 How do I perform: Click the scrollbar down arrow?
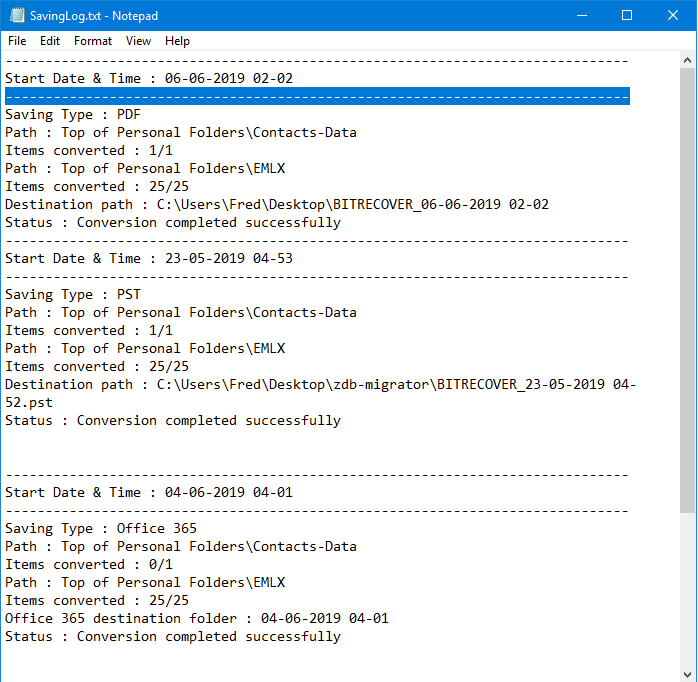pyautogui.click(x=687, y=674)
